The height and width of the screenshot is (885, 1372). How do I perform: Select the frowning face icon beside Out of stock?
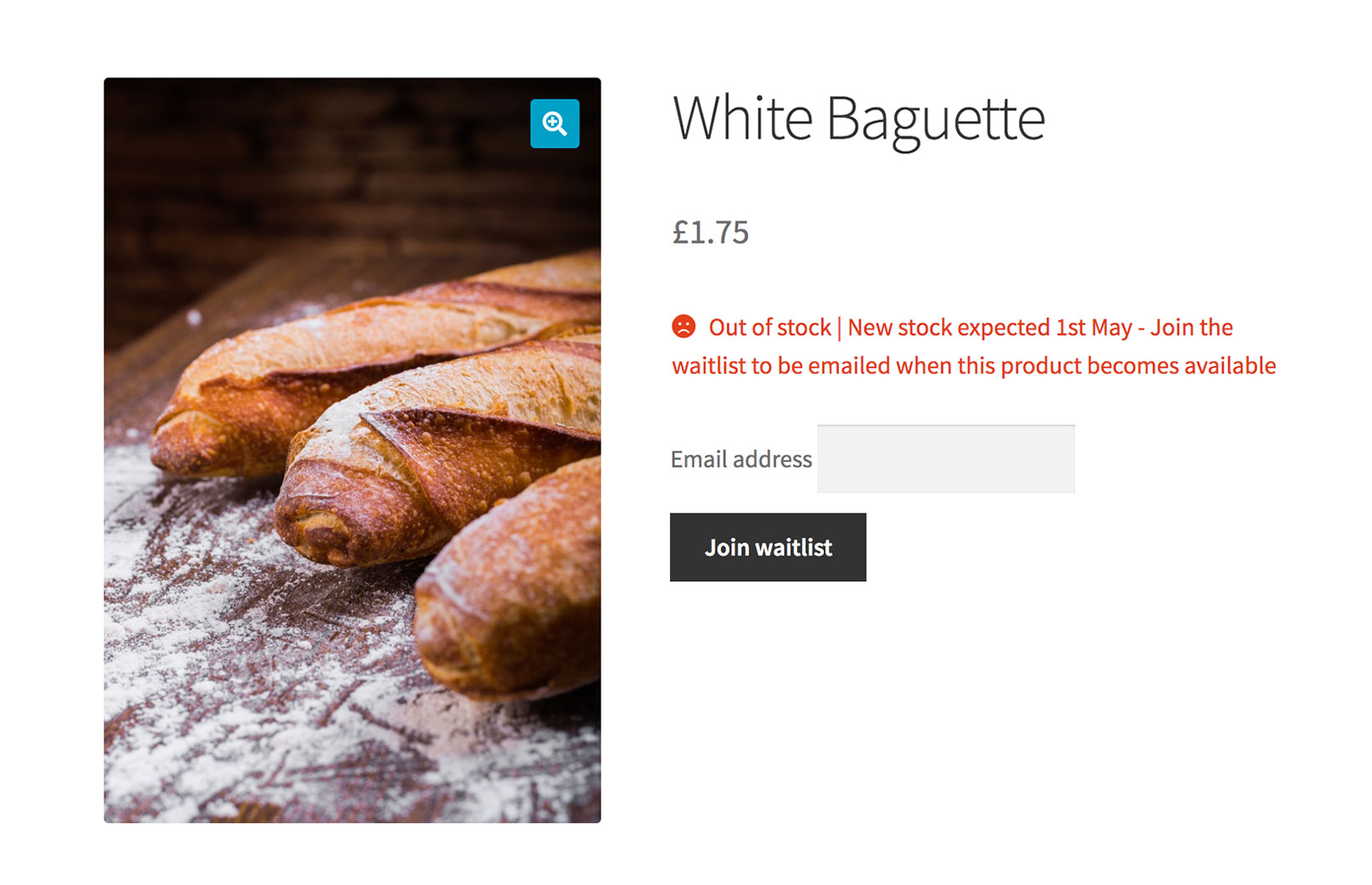point(683,326)
